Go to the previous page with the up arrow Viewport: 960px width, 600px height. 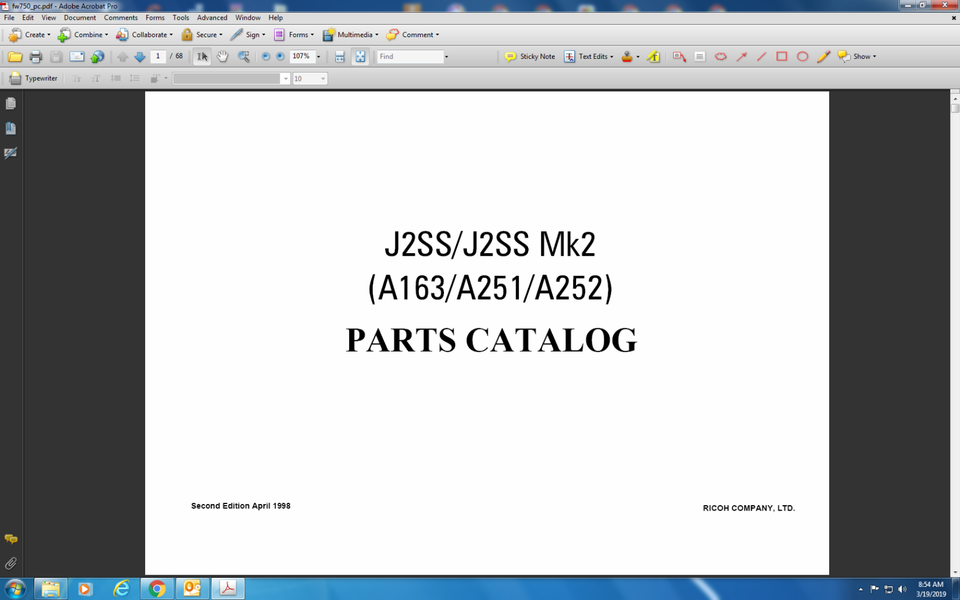[122, 57]
